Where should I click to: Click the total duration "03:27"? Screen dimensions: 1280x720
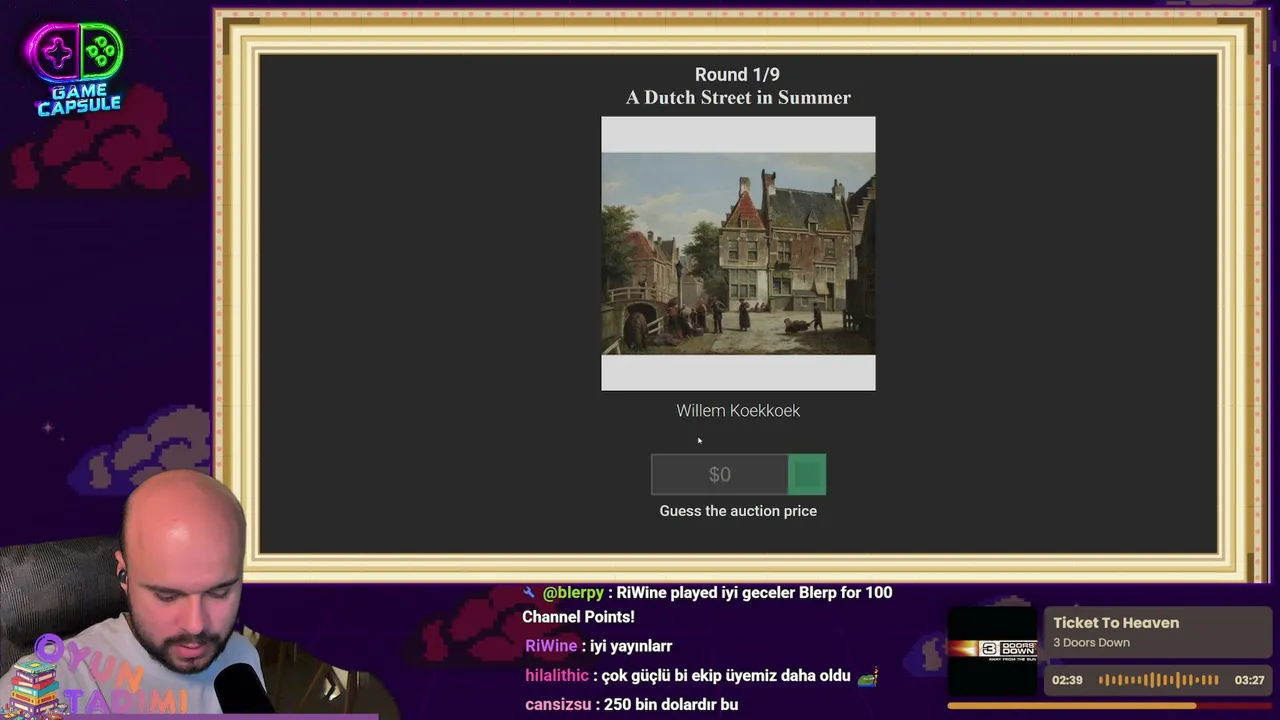point(1249,680)
